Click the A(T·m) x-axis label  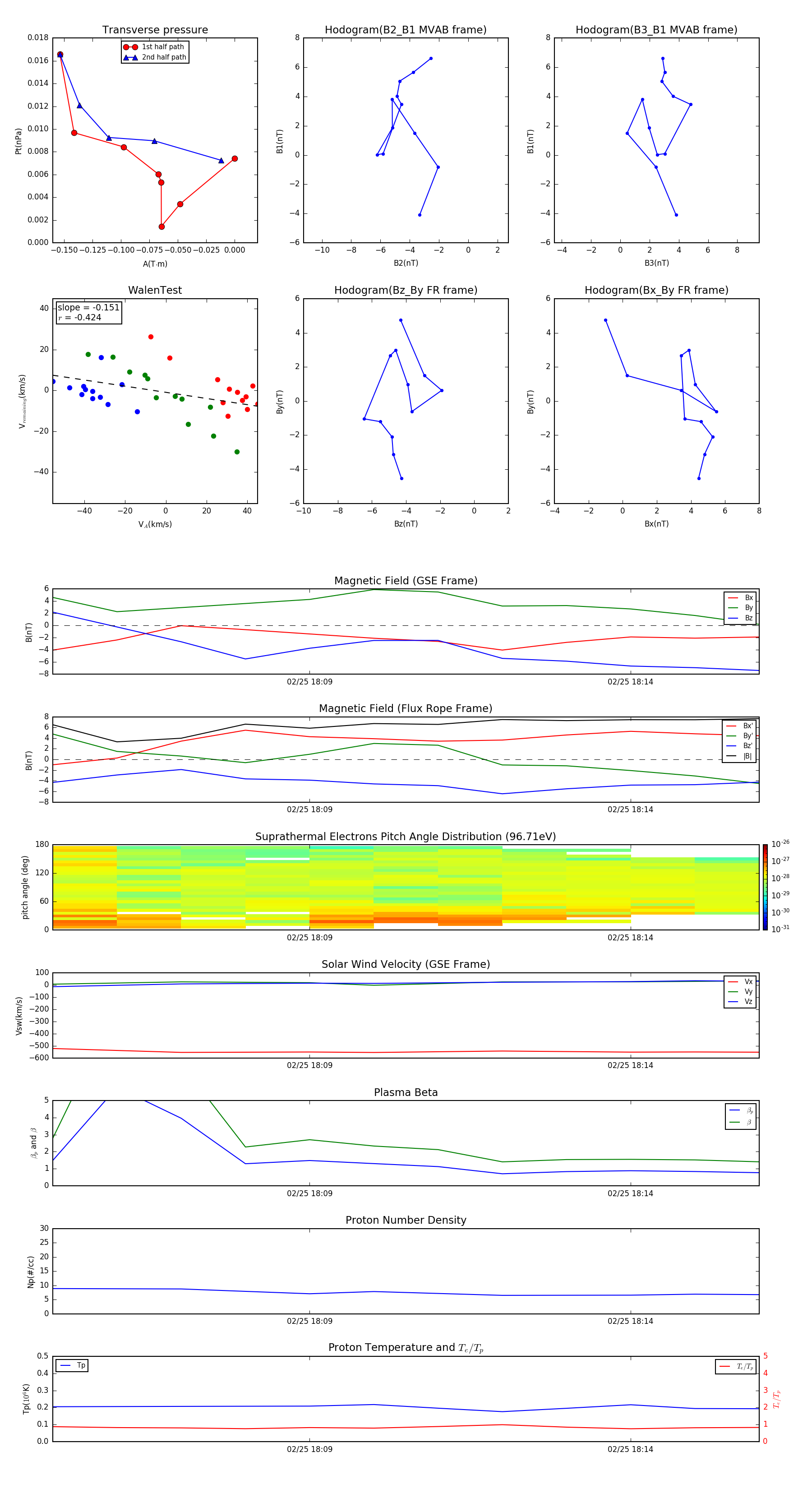(x=155, y=264)
